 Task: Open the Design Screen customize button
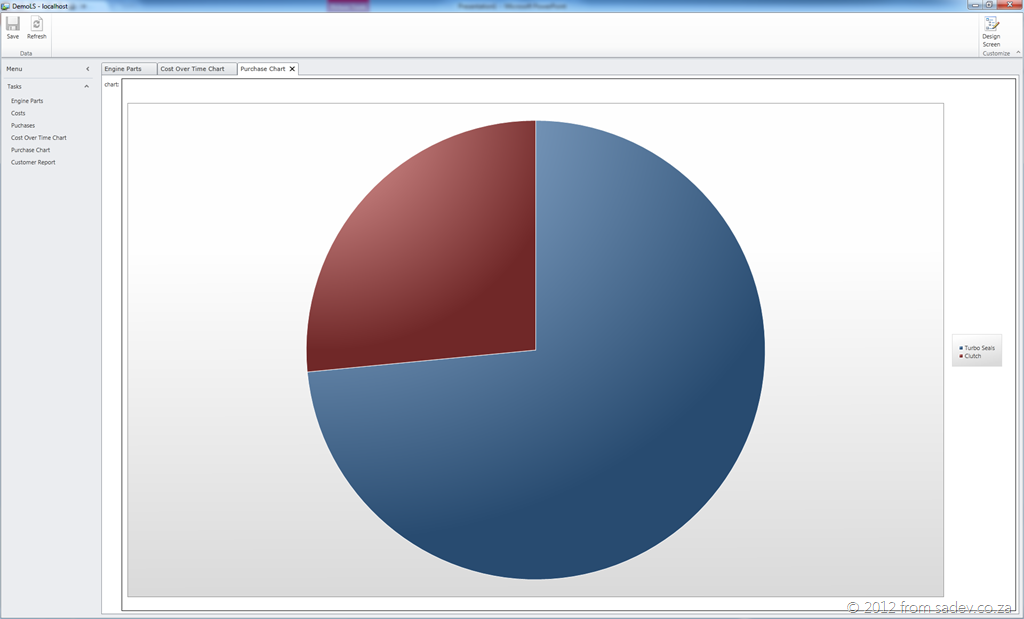pos(991,32)
